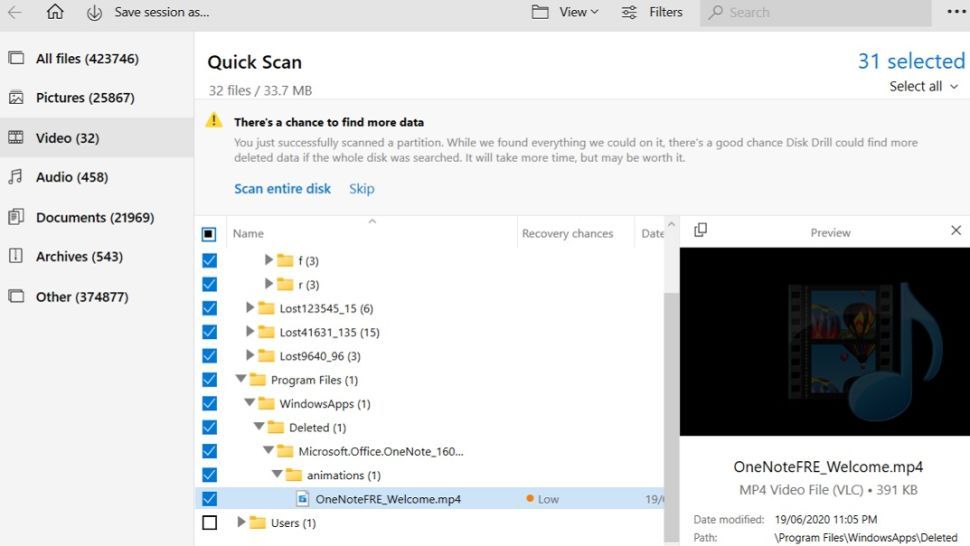970x546 pixels.
Task: Switch to Documents (21969) category
Action: pos(97,218)
